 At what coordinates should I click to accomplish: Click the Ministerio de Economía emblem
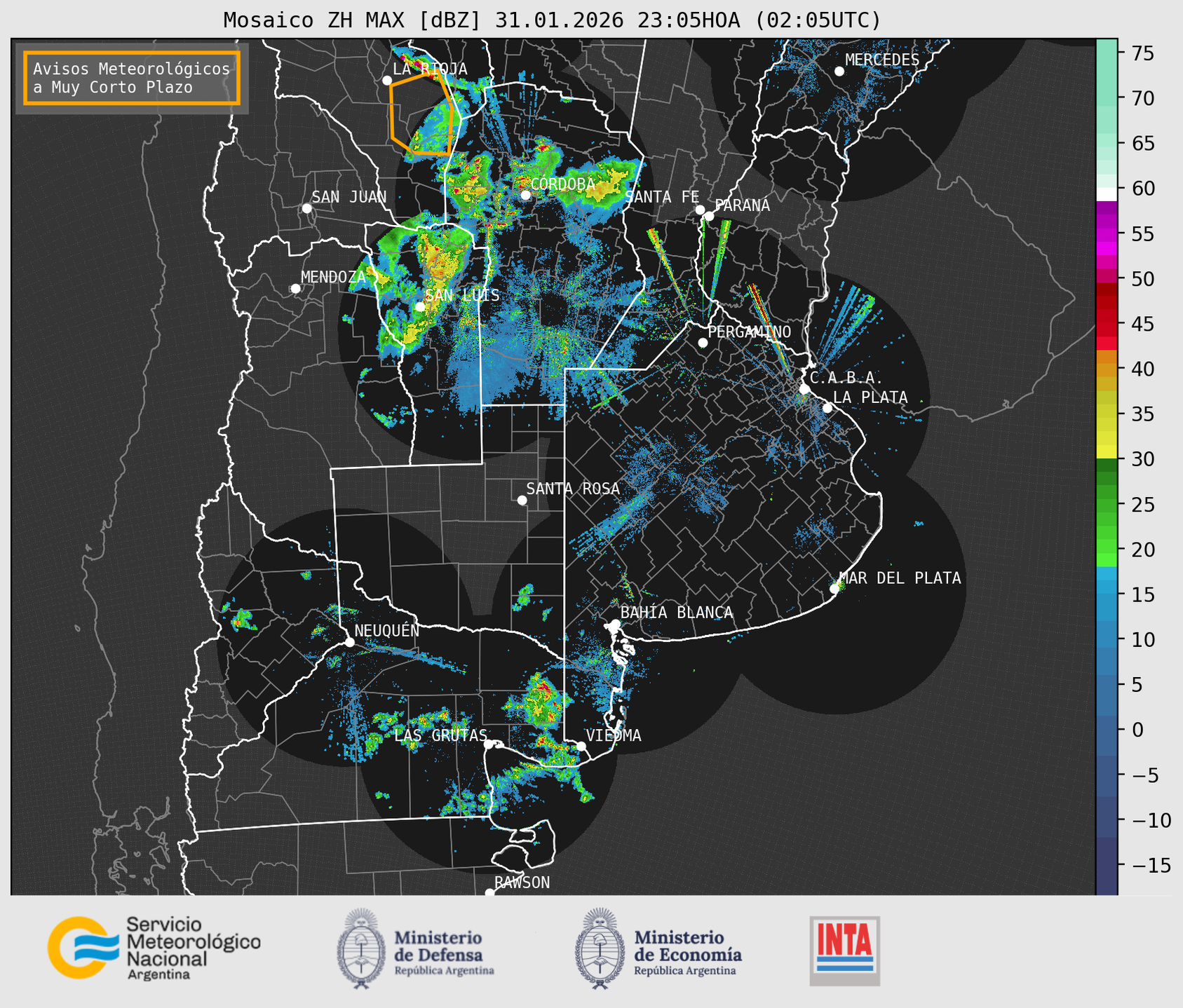point(600,948)
